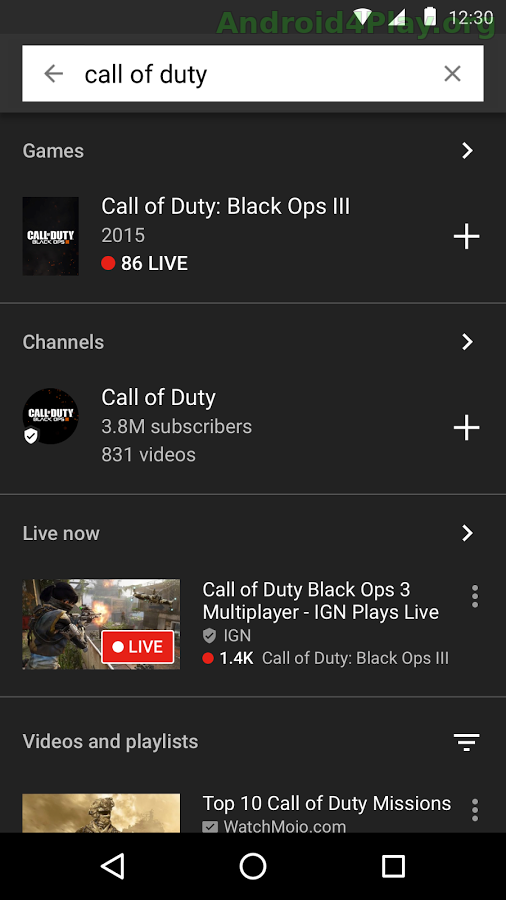
Task: Tap the back arrow in search bar
Action: coord(53,73)
